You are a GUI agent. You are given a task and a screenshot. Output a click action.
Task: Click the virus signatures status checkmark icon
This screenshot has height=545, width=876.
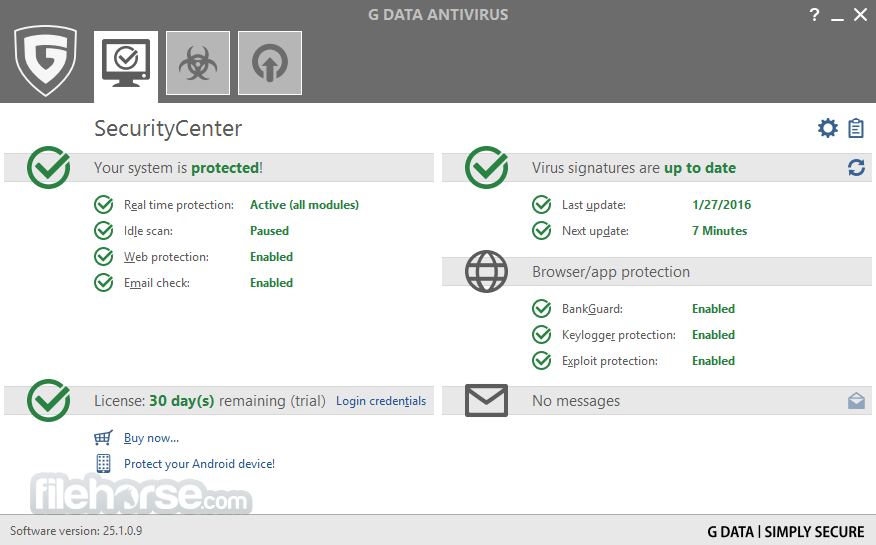point(487,168)
